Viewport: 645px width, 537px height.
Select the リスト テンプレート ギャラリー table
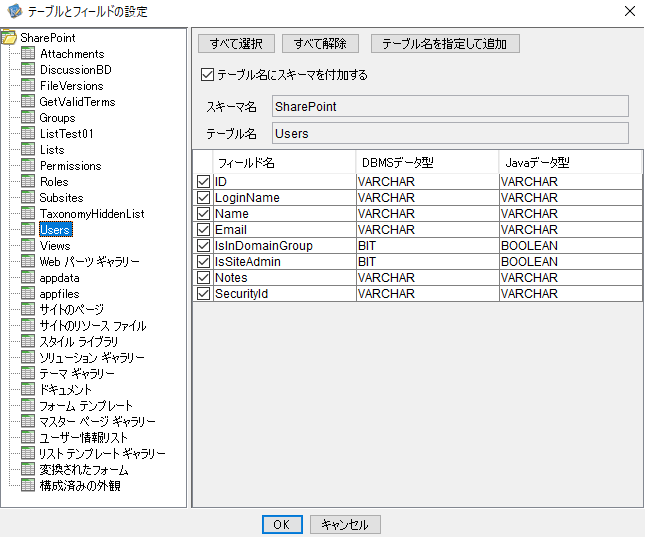click(102, 453)
